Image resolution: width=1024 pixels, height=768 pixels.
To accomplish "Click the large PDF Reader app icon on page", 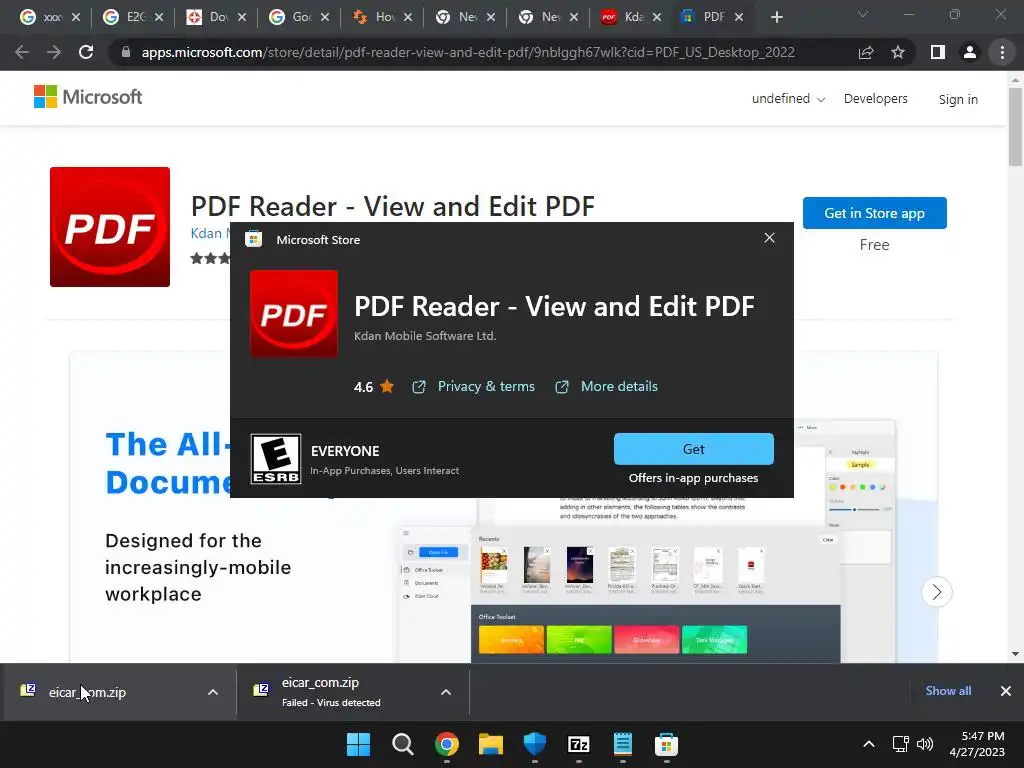I will coord(110,227).
